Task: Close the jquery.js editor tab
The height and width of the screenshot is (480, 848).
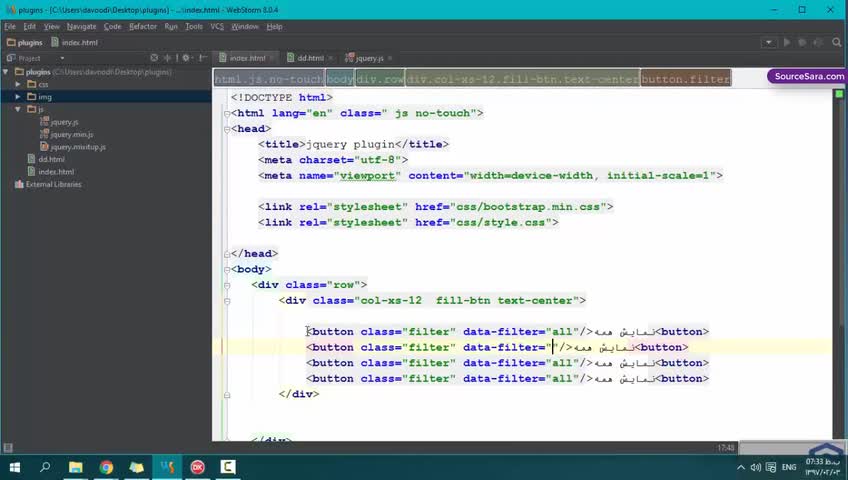Action: coord(389,58)
